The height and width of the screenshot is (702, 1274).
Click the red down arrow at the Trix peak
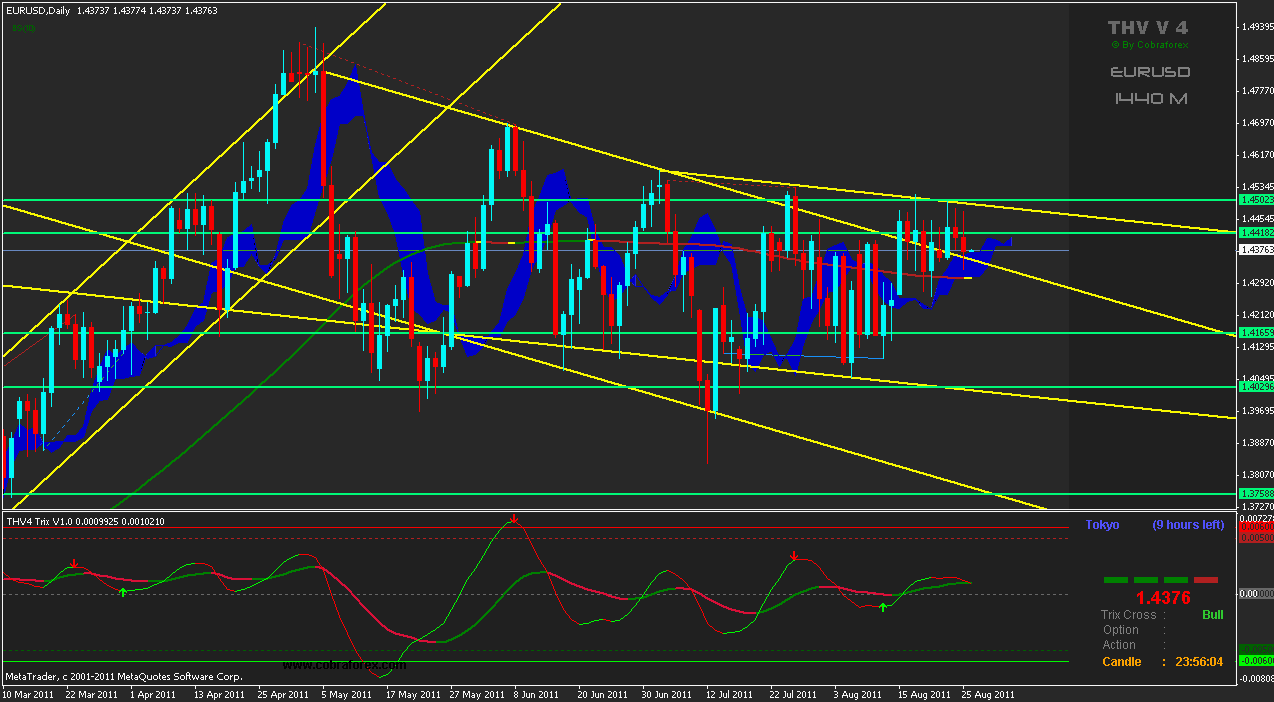pos(514,519)
